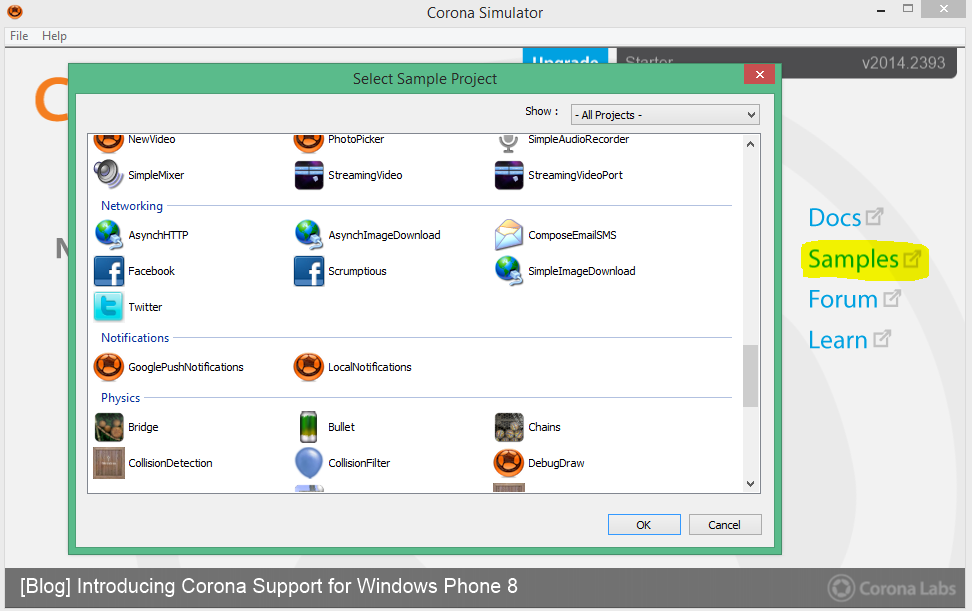The height and width of the screenshot is (611, 972).
Task: Open the Show projects filter dropdown
Action: [x=665, y=115]
